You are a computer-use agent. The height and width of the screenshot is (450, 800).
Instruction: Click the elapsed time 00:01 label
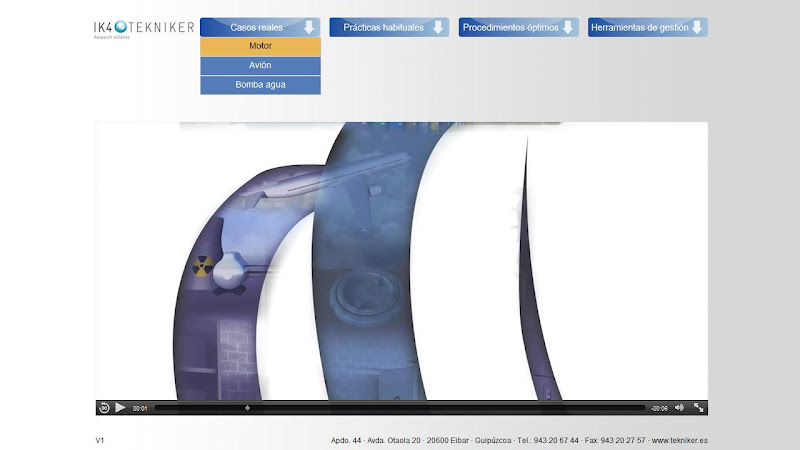140,408
